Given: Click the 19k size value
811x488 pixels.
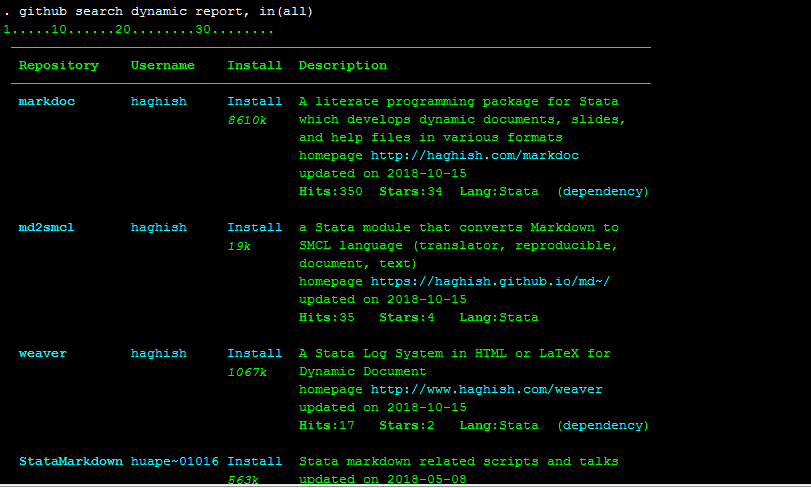Looking at the screenshot, I should coord(239,246).
